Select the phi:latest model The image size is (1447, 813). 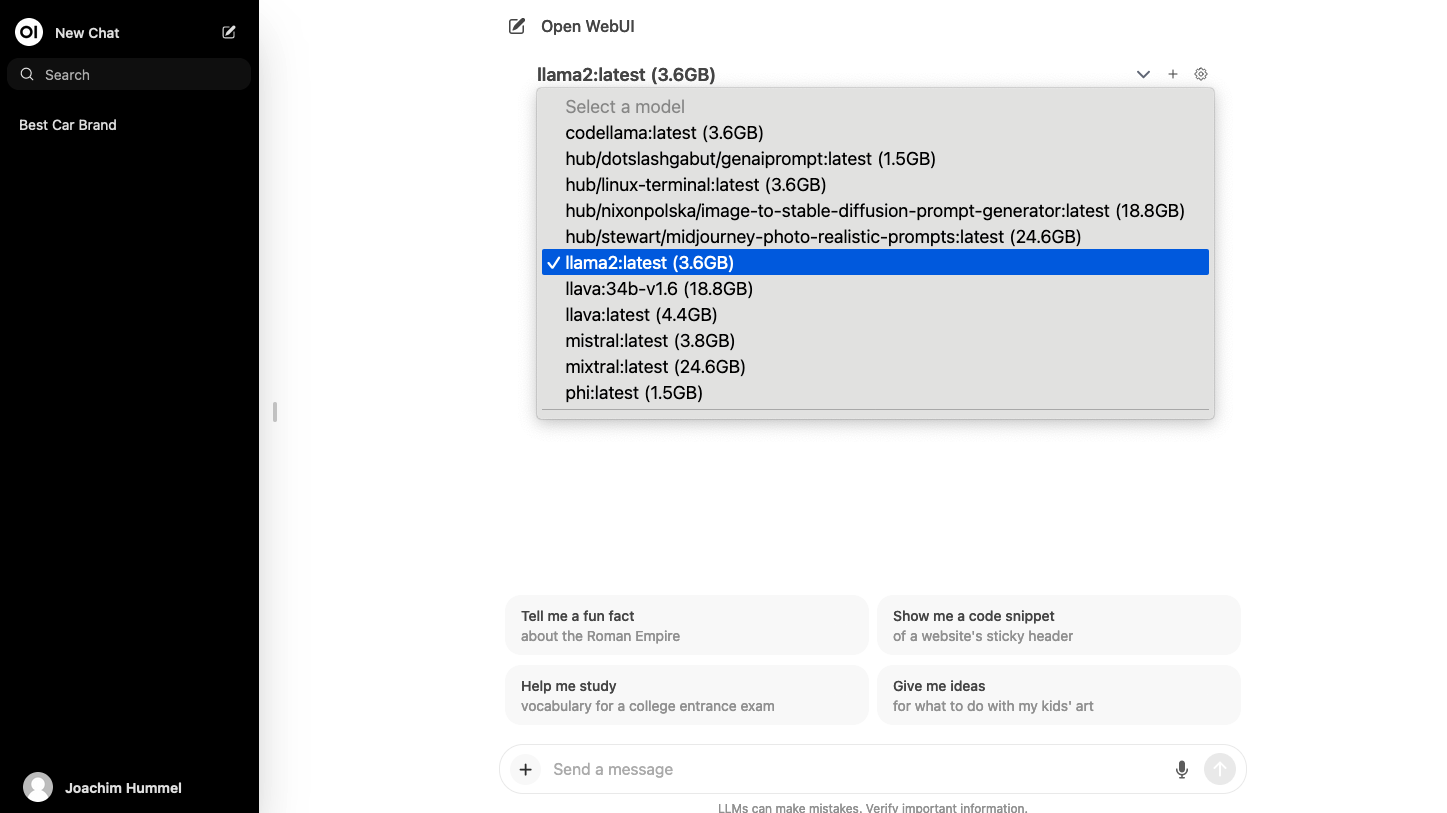click(x=634, y=392)
